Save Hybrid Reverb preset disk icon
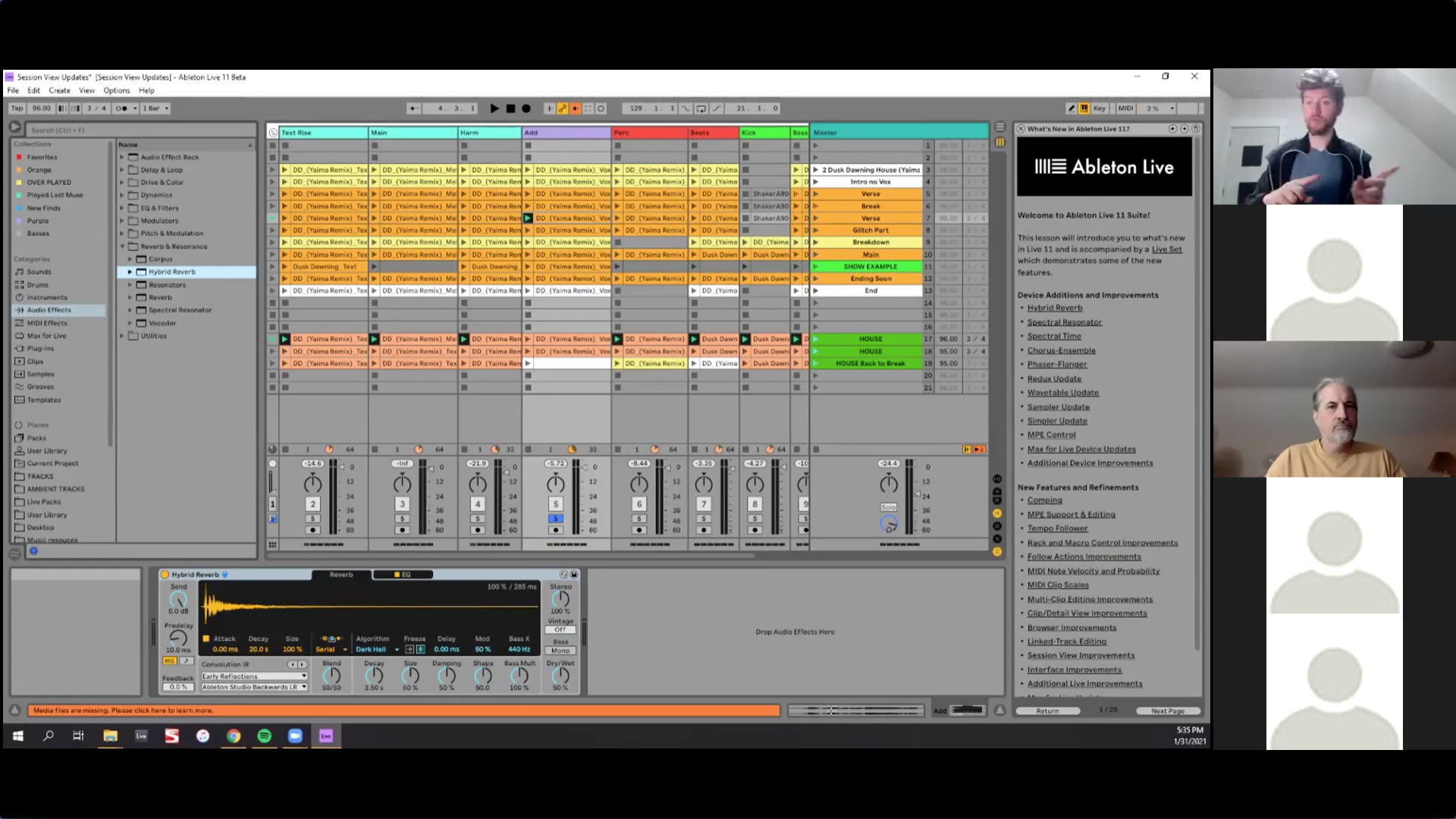This screenshot has height=819, width=1456. pyautogui.click(x=574, y=575)
